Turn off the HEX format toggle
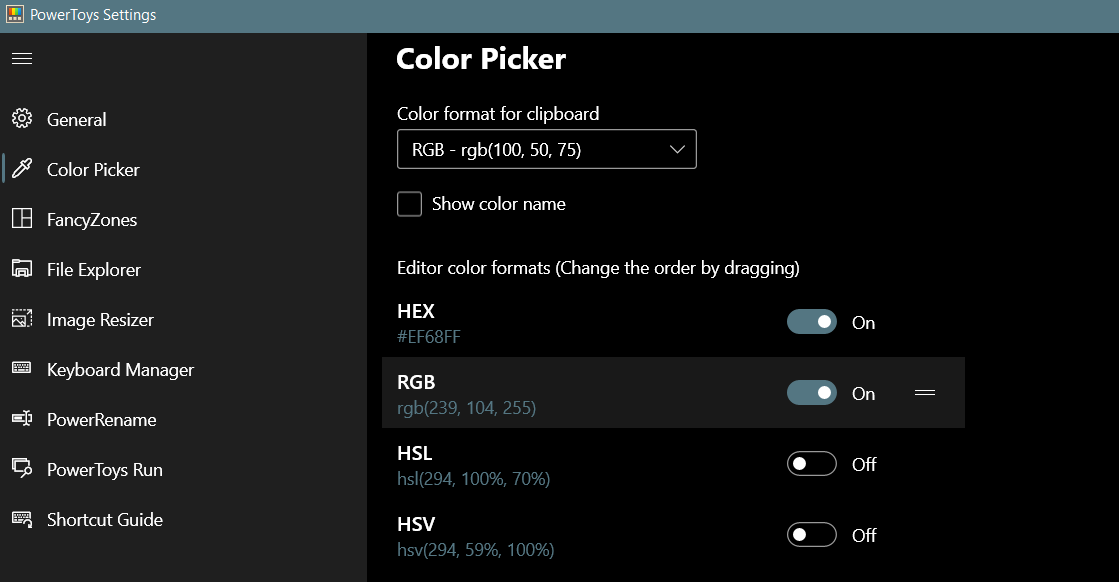Viewport: 1119px width, 582px height. [812, 321]
